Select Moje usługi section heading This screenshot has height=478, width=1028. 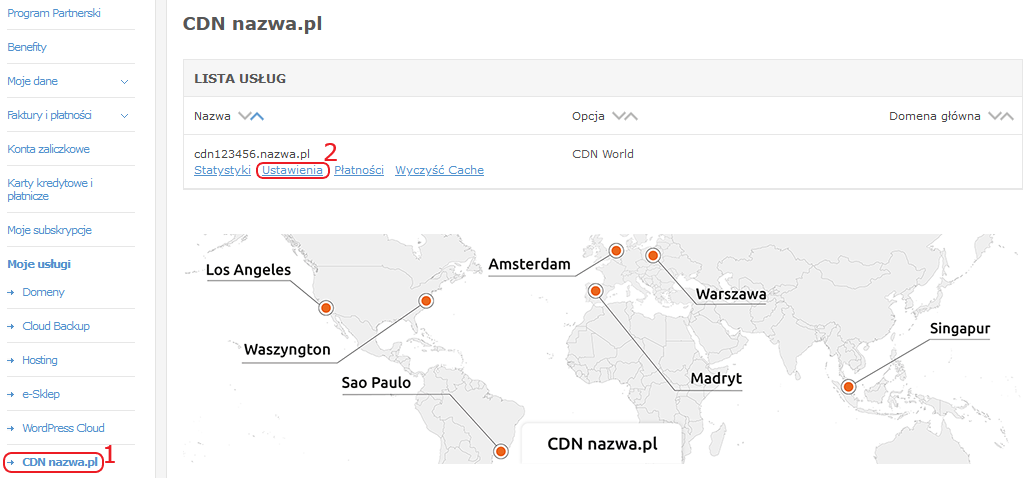[39, 264]
